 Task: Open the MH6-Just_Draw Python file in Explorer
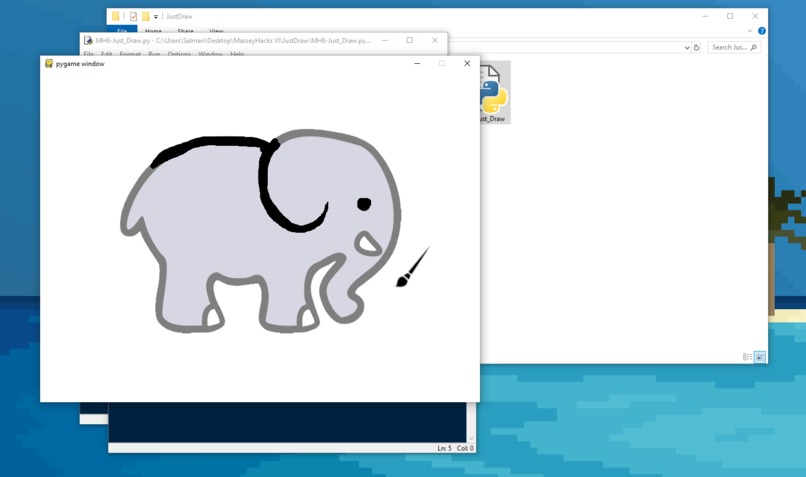coord(495,93)
